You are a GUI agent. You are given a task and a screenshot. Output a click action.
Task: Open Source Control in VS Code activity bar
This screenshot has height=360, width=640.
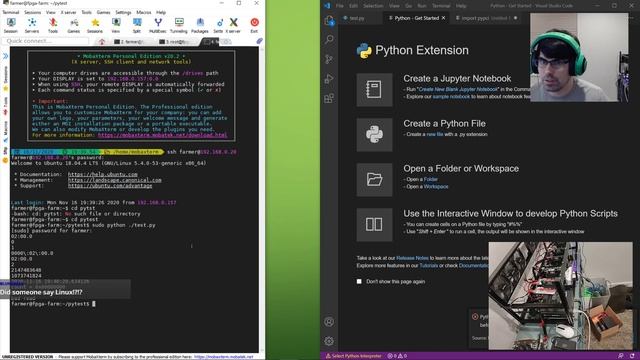click(329, 59)
